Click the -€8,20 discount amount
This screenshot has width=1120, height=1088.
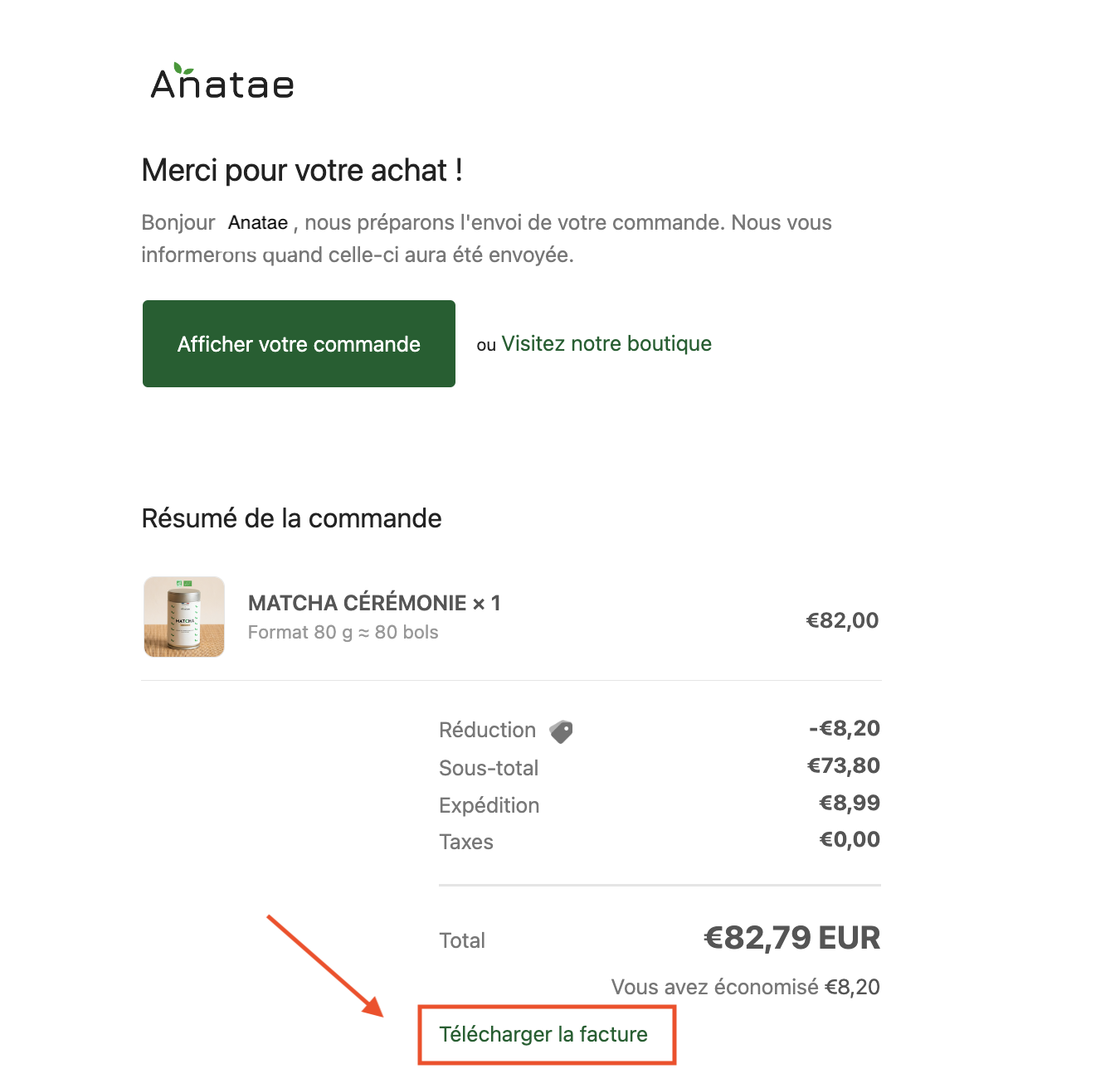845,729
